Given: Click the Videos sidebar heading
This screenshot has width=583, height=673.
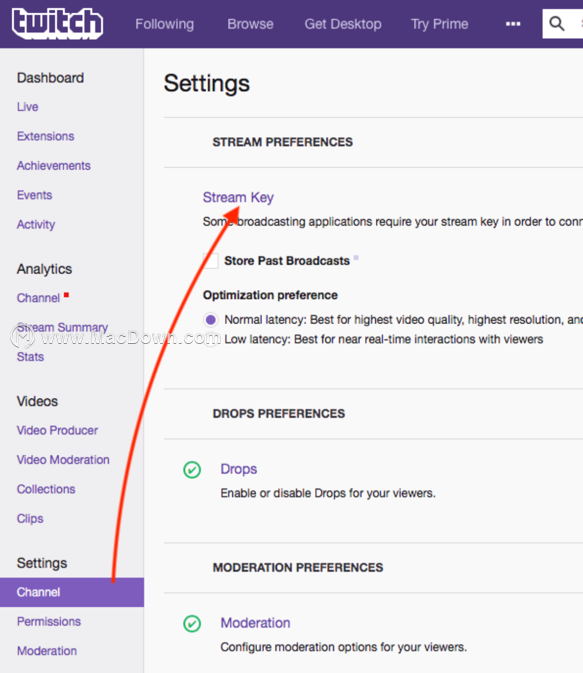Looking at the screenshot, I should 37,401.
